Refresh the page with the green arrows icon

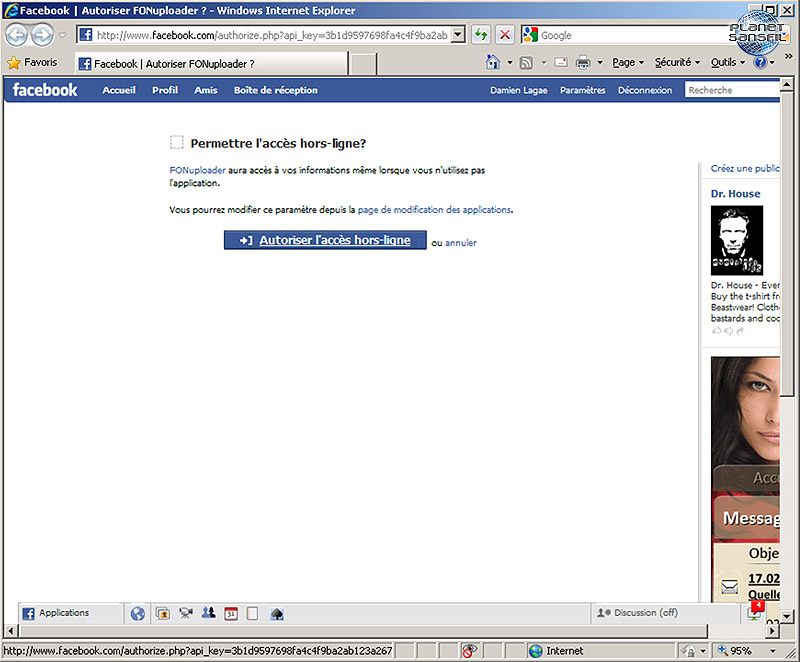(x=480, y=35)
